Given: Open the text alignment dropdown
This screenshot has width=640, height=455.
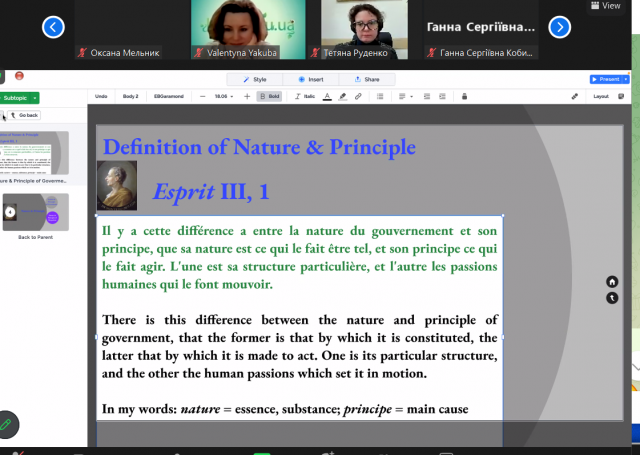Looking at the screenshot, I should point(406,97).
